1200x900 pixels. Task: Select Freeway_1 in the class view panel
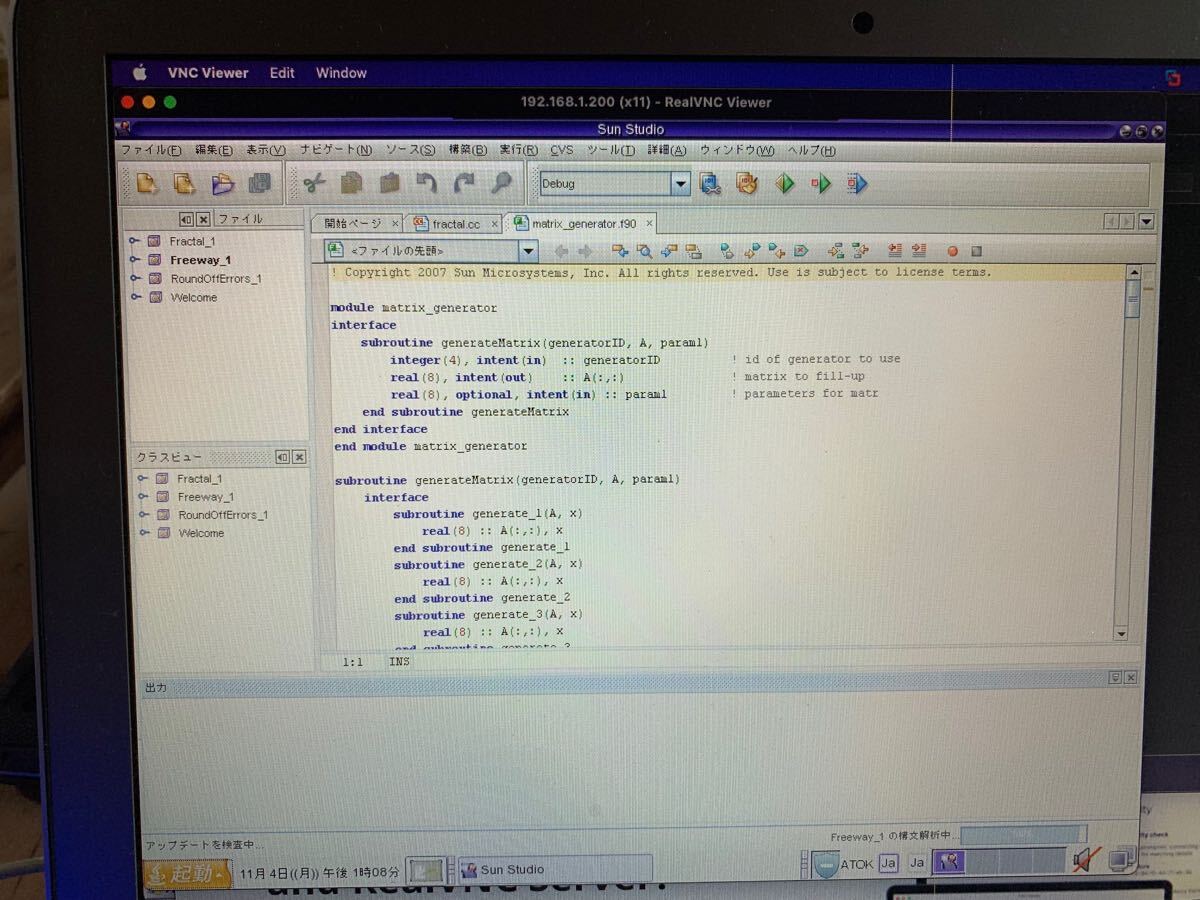click(205, 497)
